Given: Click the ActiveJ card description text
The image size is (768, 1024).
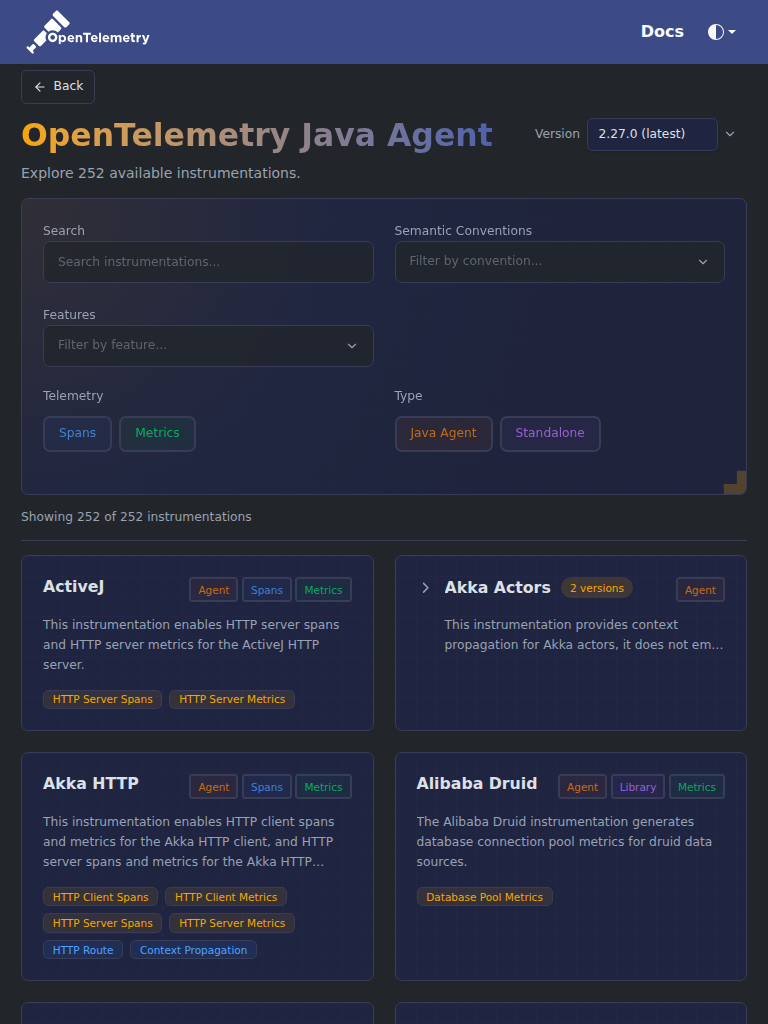Looking at the screenshot, I should [x=191, y=645].
